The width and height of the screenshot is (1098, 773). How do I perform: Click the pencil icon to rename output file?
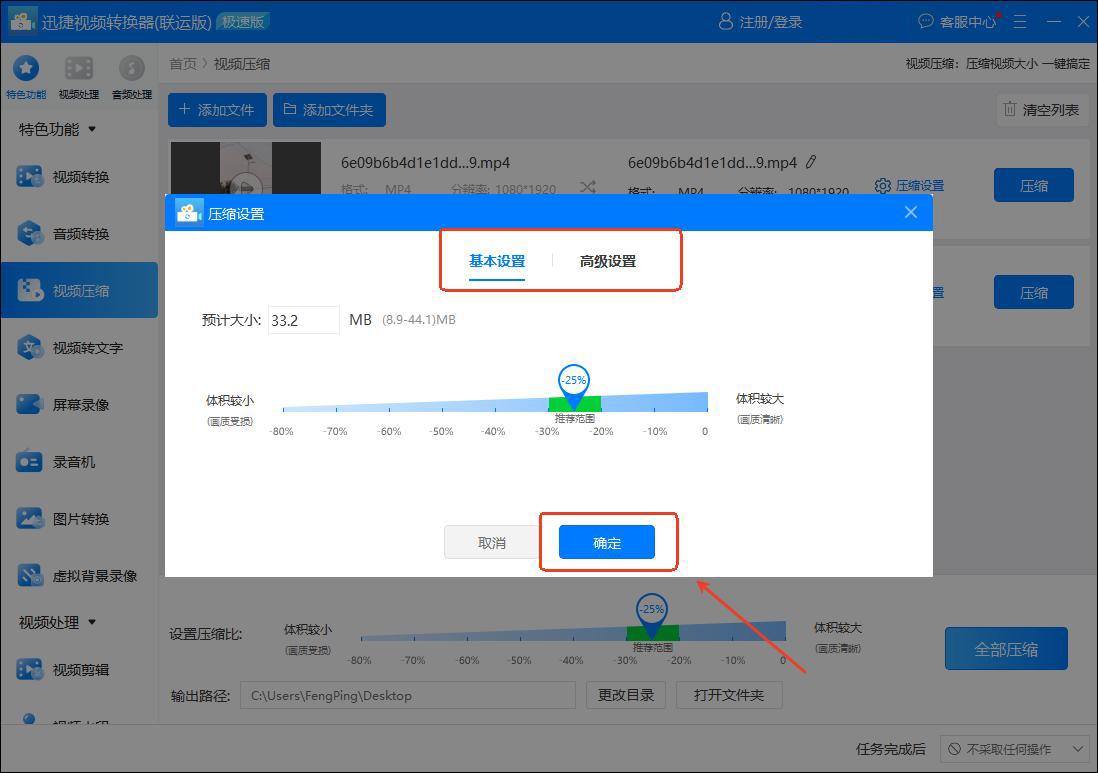(x=811, y=162)
